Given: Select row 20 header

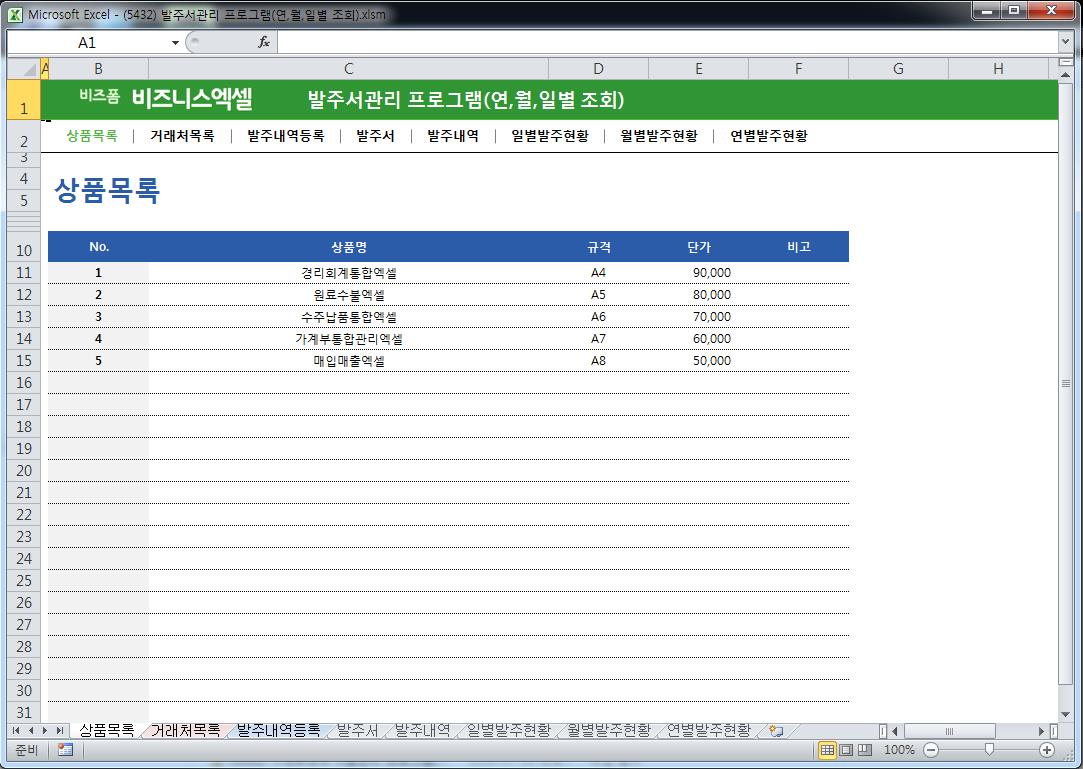Looking at the screenshot, I should point(24,471).
